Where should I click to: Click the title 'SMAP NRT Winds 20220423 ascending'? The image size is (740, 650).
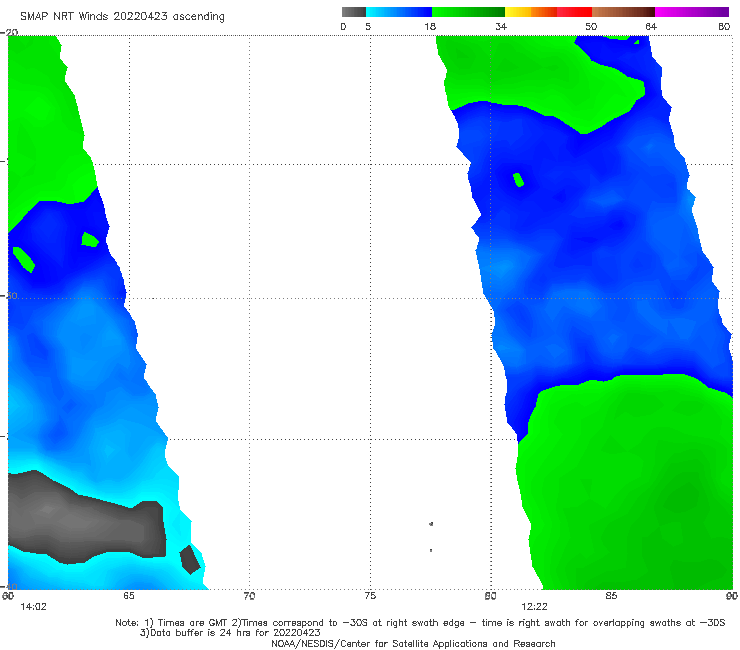click(x=122, y=17)
